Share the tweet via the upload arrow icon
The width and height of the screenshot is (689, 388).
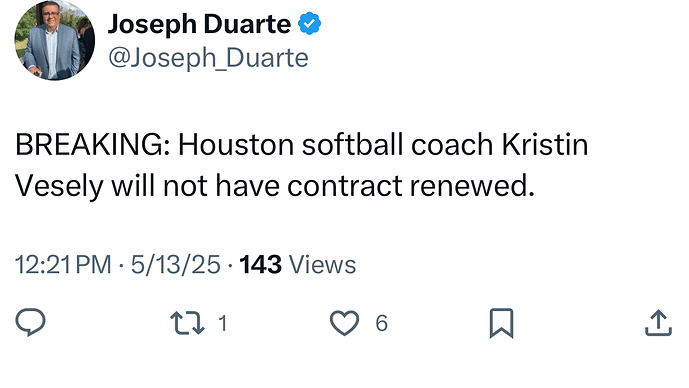coord(658,323)
